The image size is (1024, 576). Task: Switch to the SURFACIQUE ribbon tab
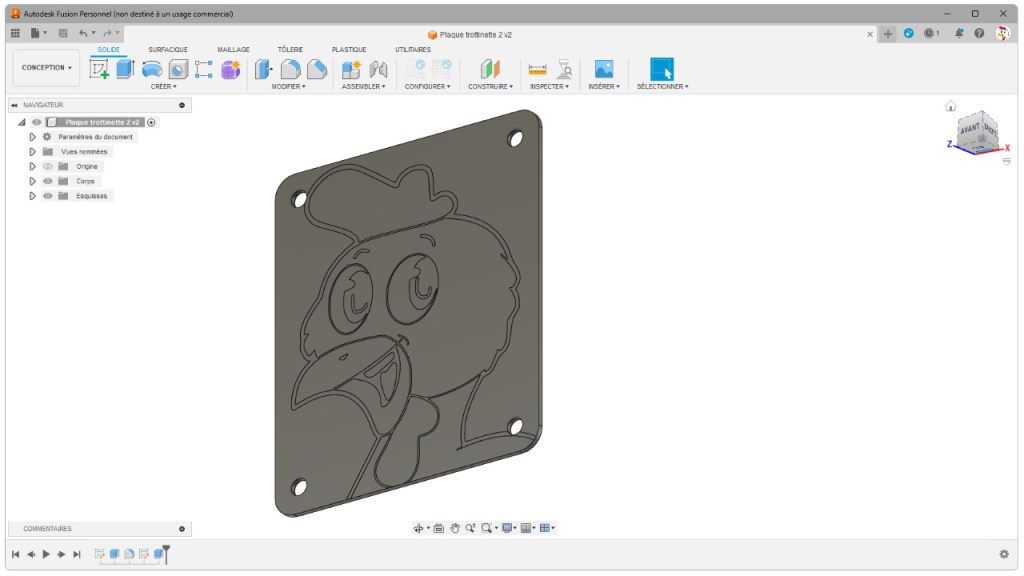click(x=168, y=48)
